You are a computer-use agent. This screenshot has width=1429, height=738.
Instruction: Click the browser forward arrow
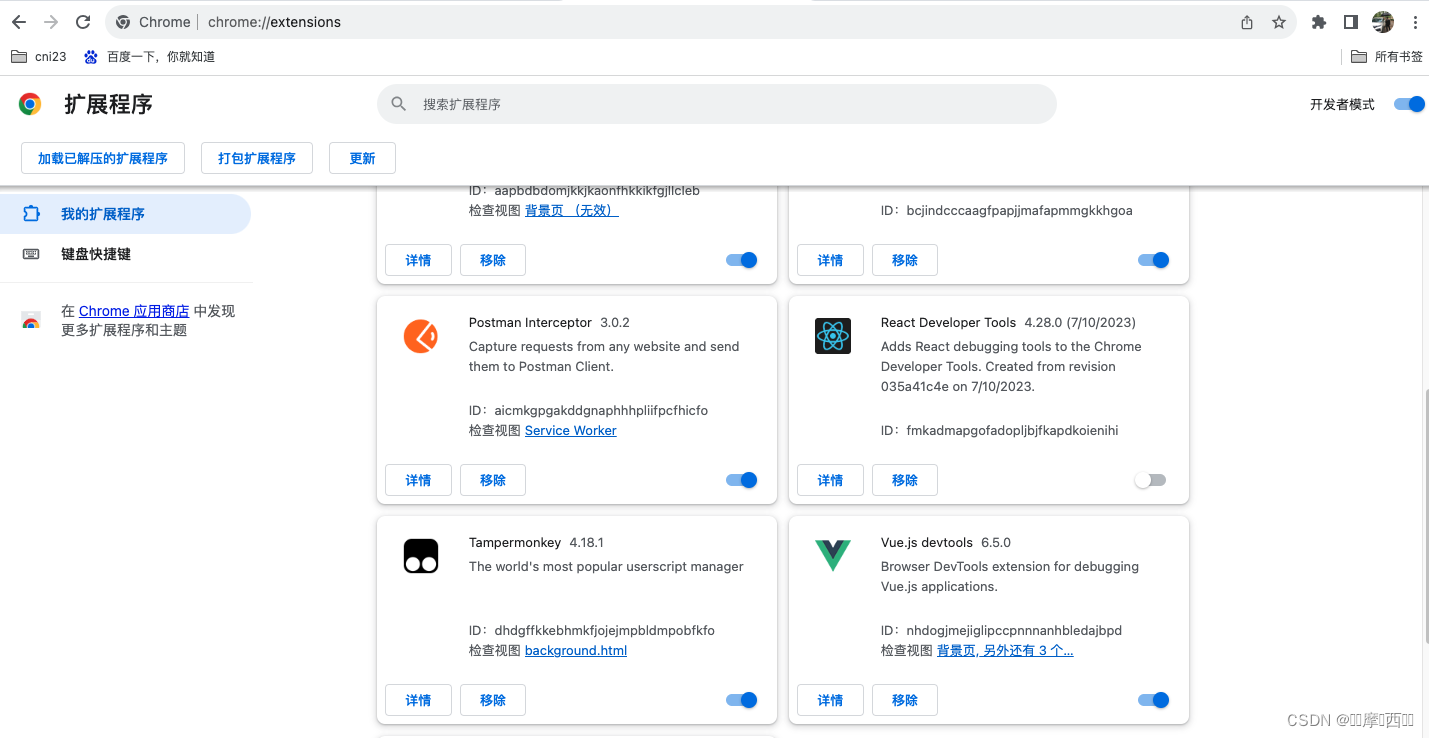tap(51, 22)
